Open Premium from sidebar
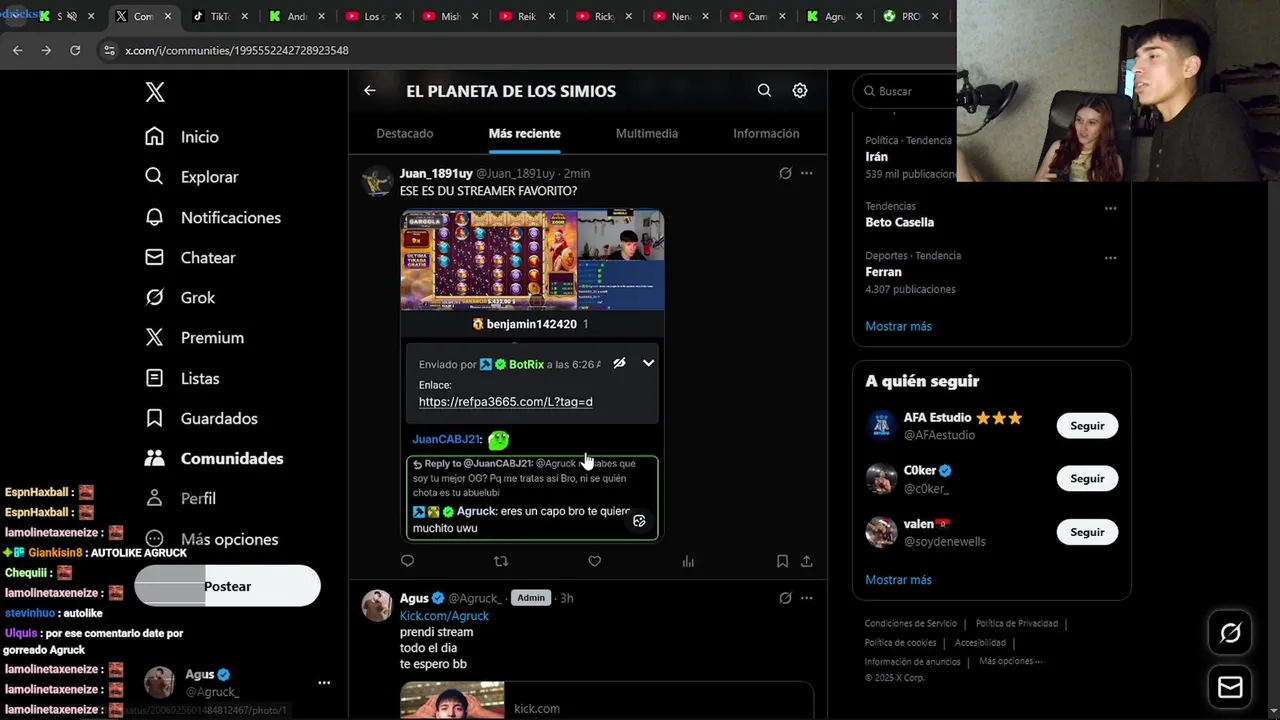 click(194, 337)
